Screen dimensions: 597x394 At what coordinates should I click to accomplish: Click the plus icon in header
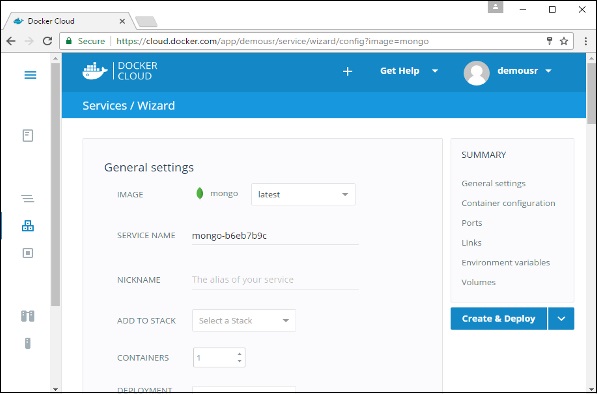point(347,71)
